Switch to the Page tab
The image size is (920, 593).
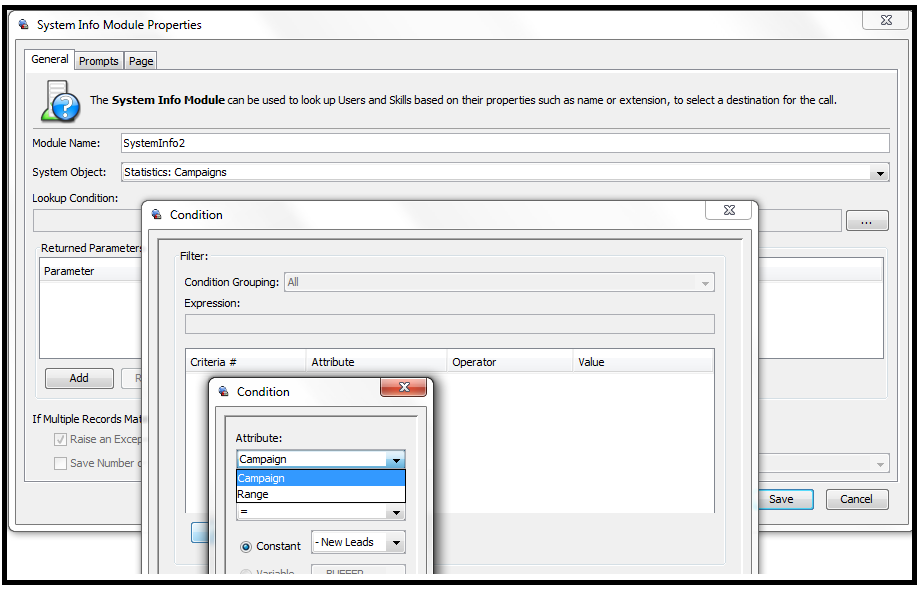[140, 60]
